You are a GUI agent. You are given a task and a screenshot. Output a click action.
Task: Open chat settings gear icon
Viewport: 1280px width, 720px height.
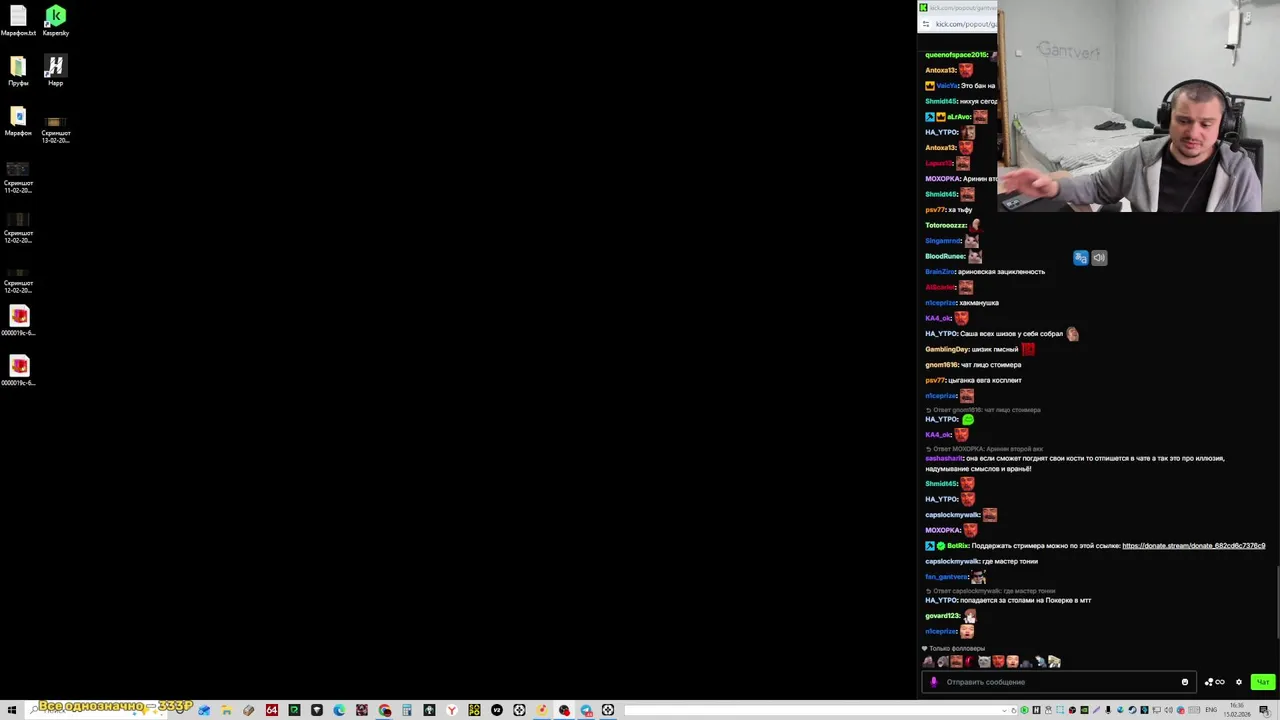coord(1238,682)
